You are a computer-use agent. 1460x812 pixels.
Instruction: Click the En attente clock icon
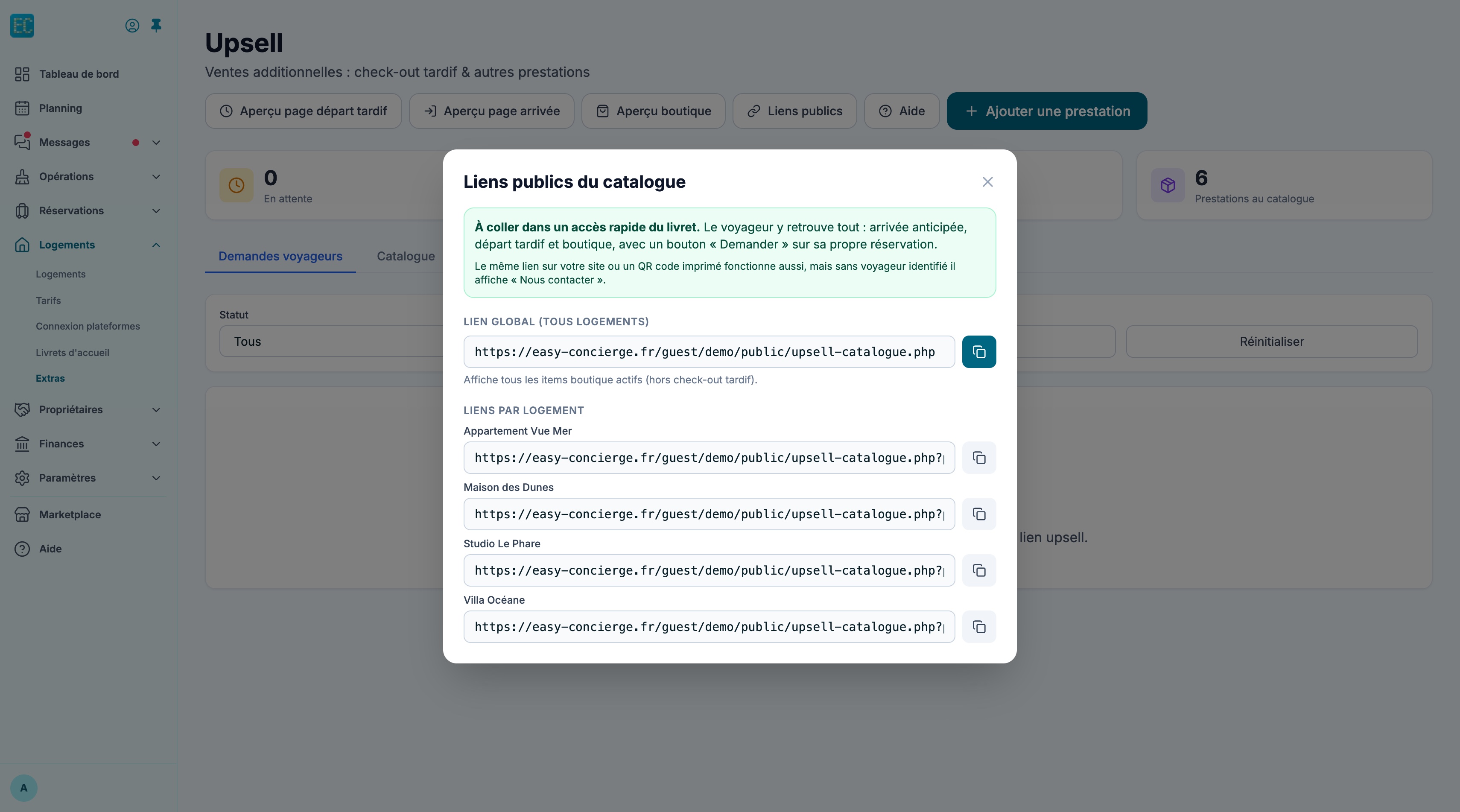point(237,185)
